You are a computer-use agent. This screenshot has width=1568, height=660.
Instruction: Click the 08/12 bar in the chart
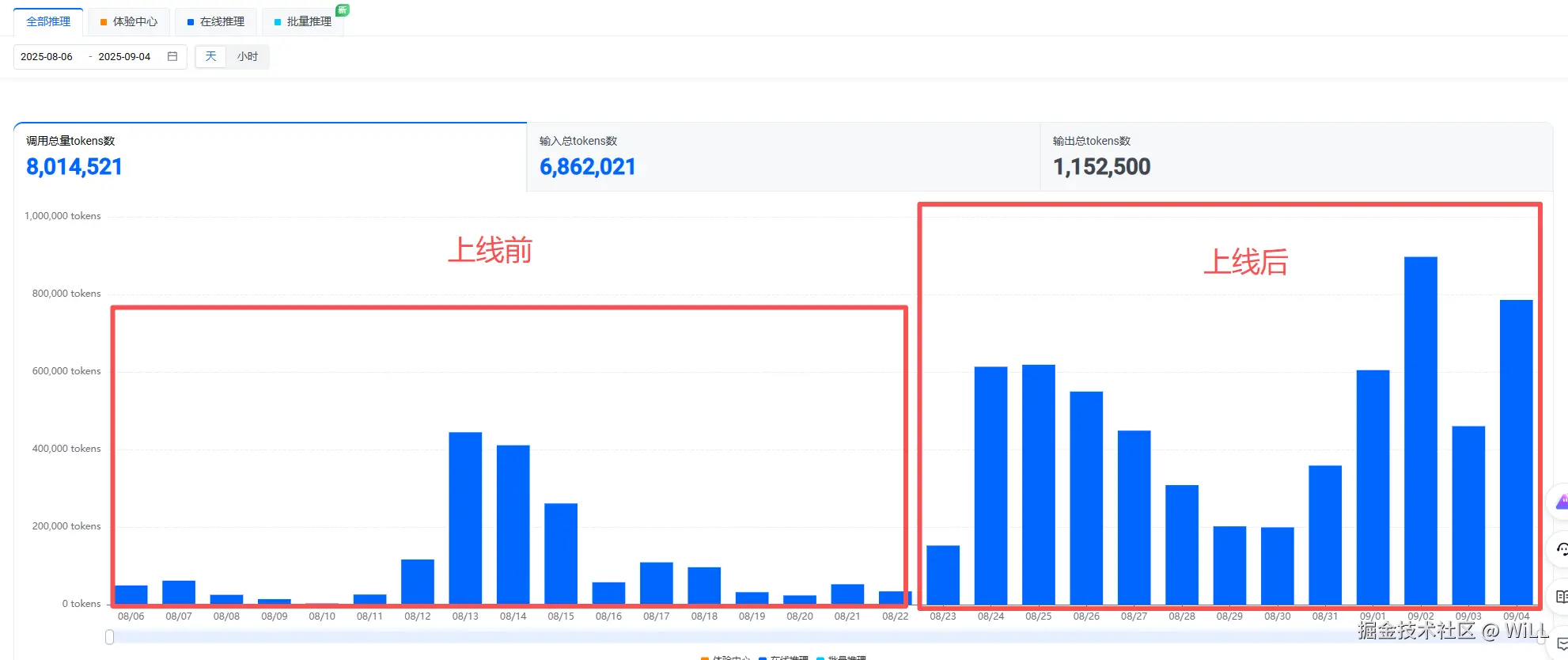[418, 582]
